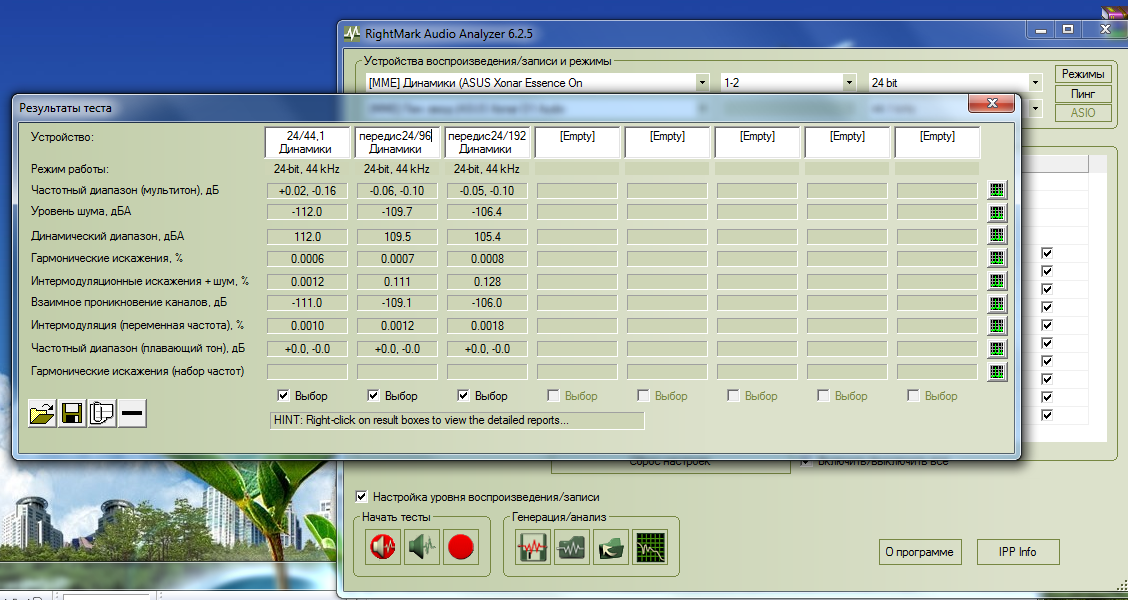
Task: Click noise level value -109.7
Action: 397,212
